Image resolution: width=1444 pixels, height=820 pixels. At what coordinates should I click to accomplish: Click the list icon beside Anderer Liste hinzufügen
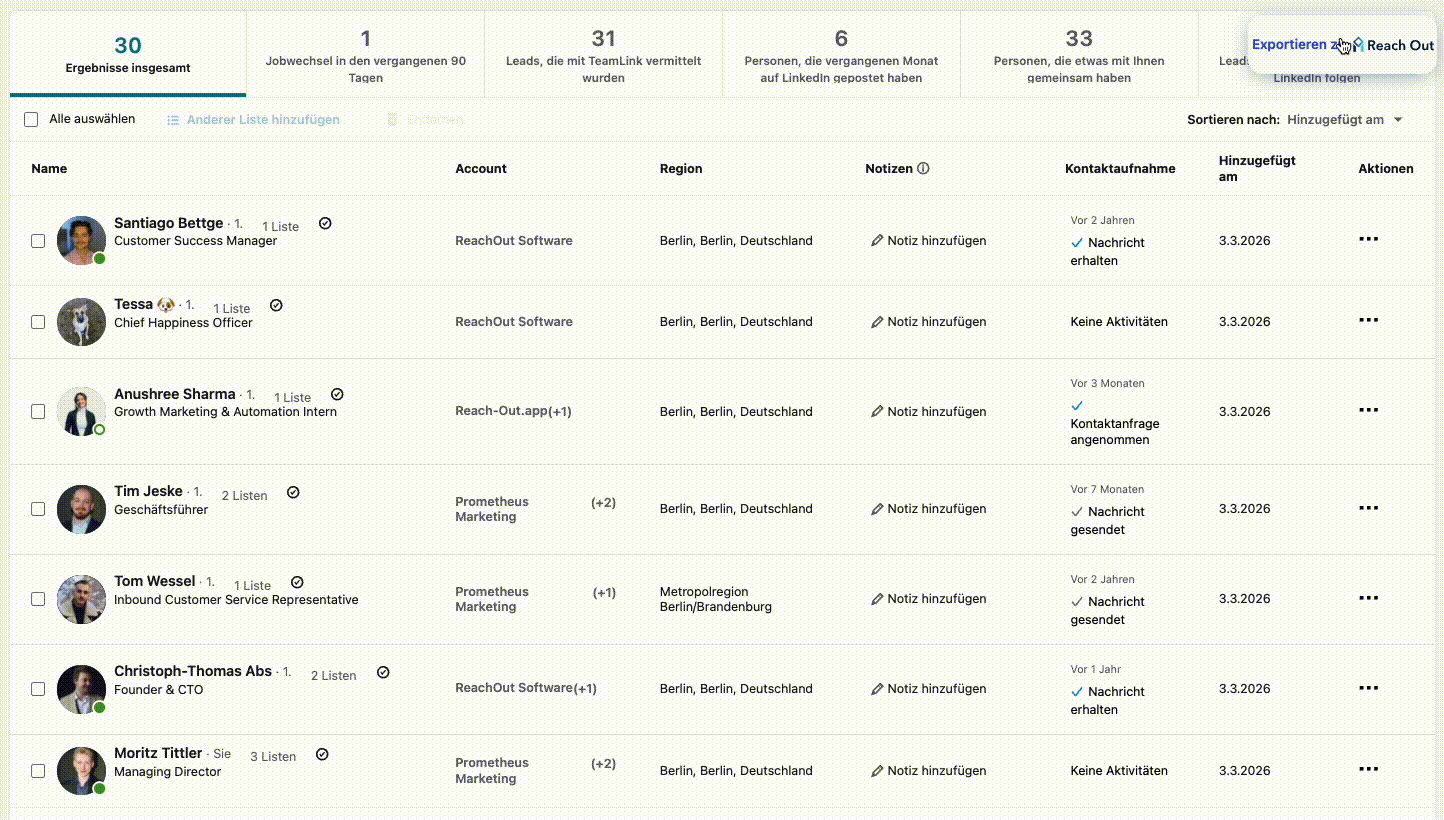173,120
